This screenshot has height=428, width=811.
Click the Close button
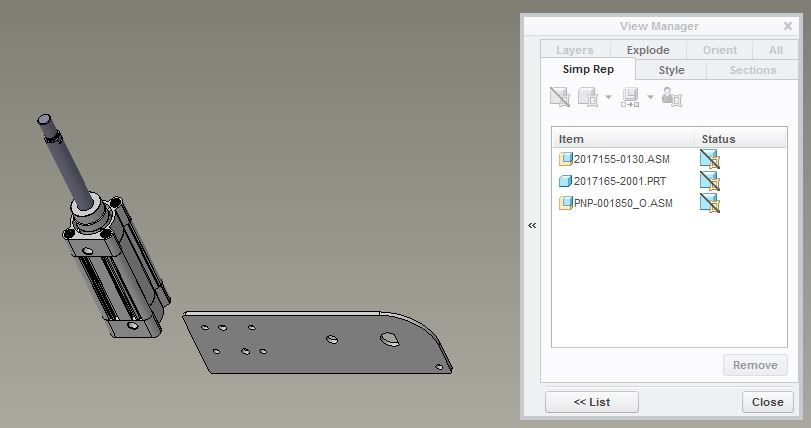[x=768, y=402]
